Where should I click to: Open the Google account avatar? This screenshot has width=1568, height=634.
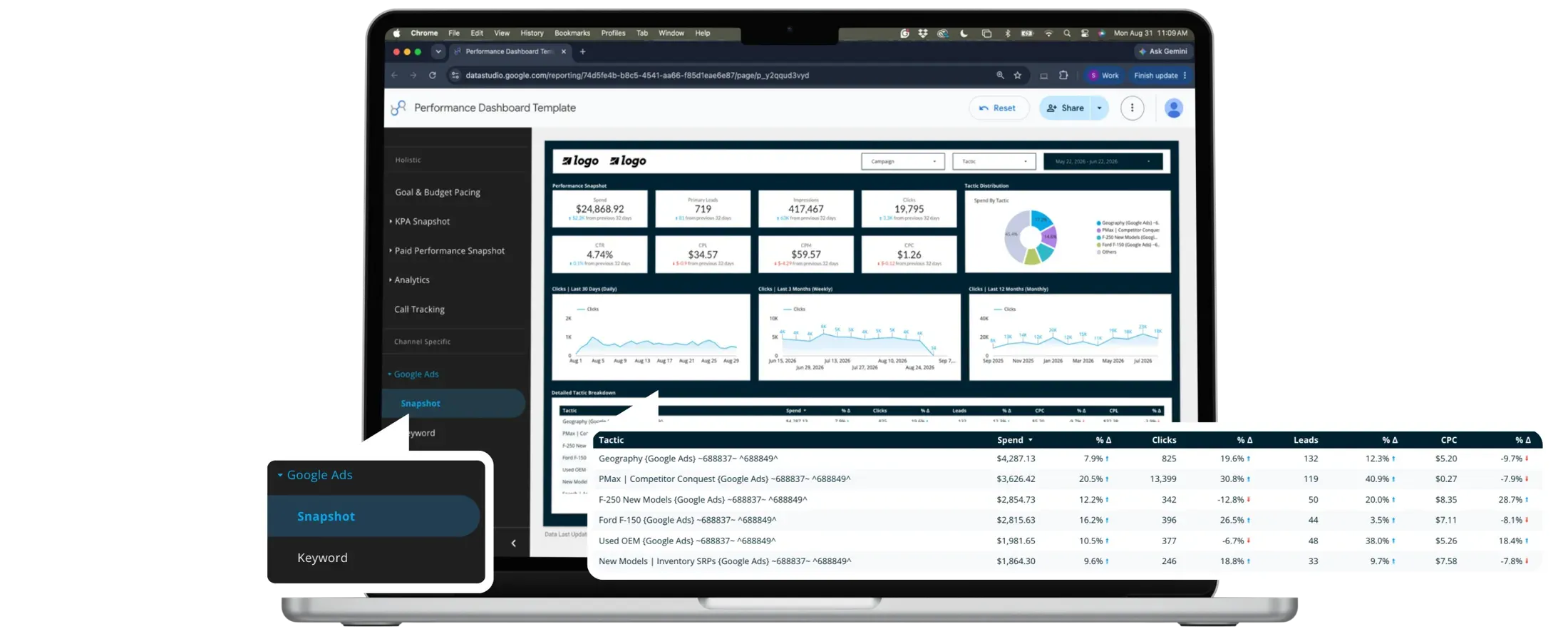point(1173,108)
